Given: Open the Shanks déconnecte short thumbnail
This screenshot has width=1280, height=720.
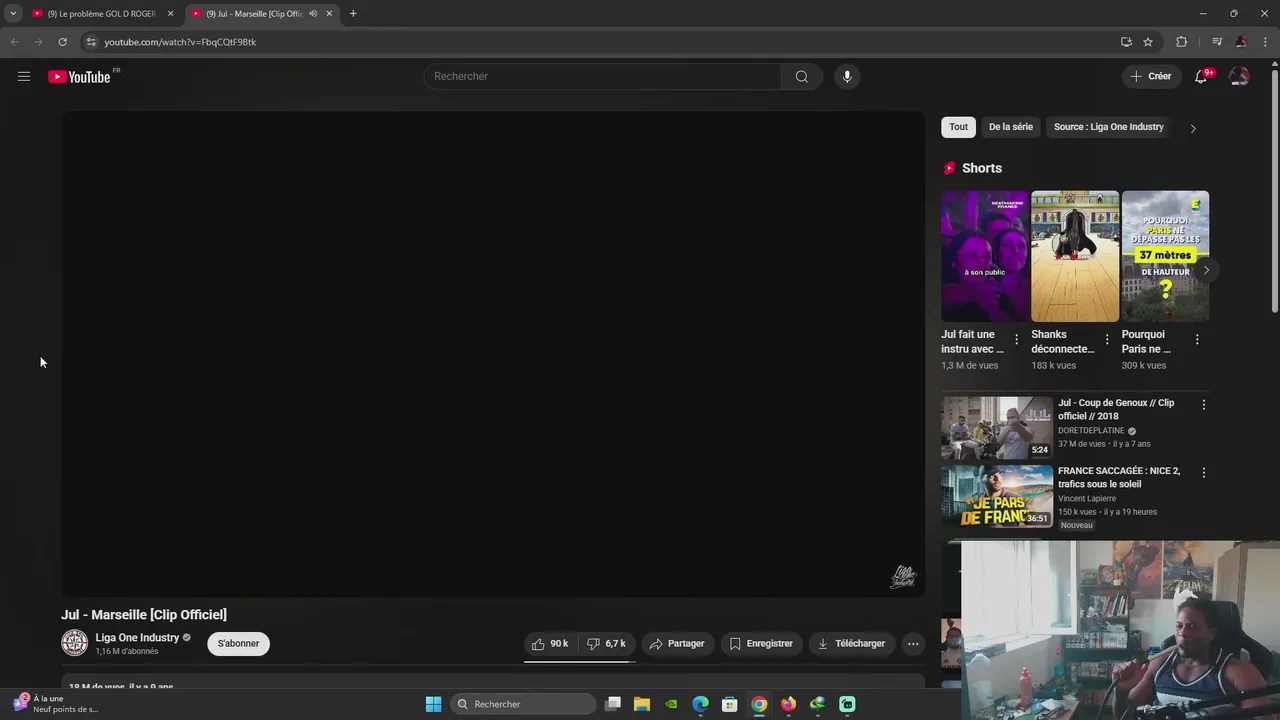Looking at the screenshot, I should tap(1075, 256).
